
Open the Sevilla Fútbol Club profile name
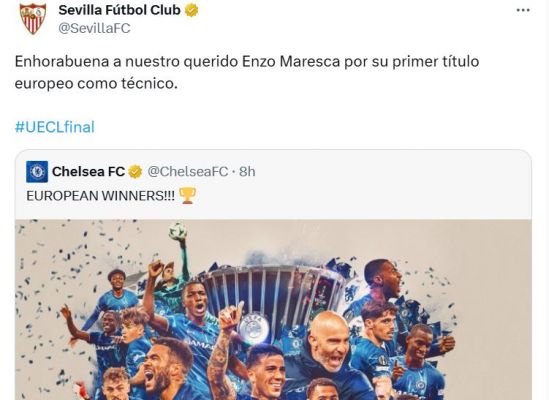pos(119,10)
